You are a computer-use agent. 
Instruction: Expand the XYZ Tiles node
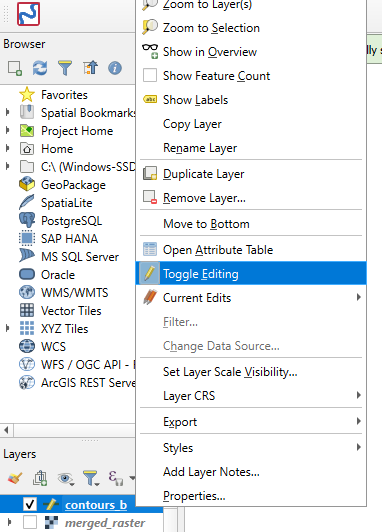(x=7, y=328)
